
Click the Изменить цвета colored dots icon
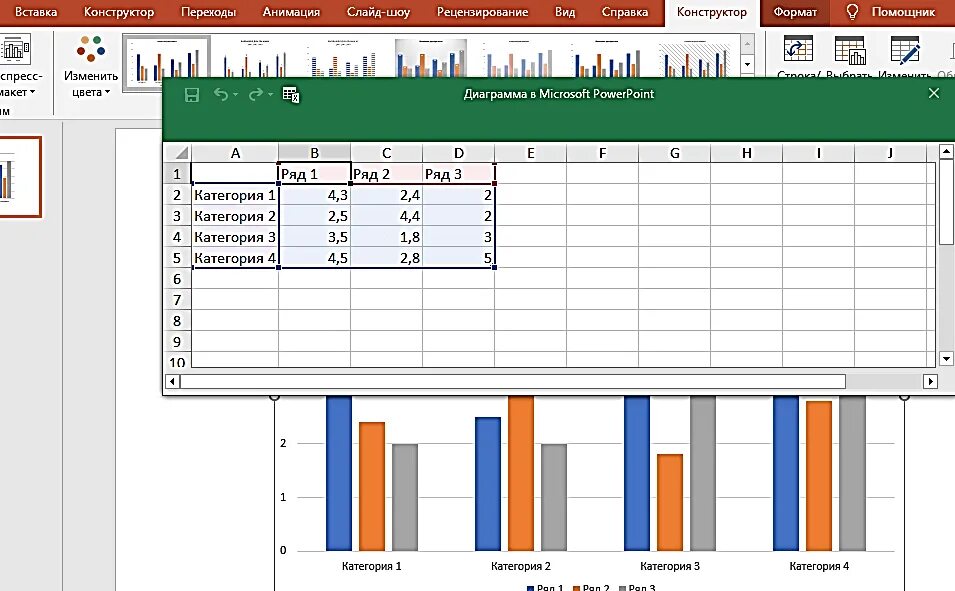pyautogui.click(x=91, y=49)
